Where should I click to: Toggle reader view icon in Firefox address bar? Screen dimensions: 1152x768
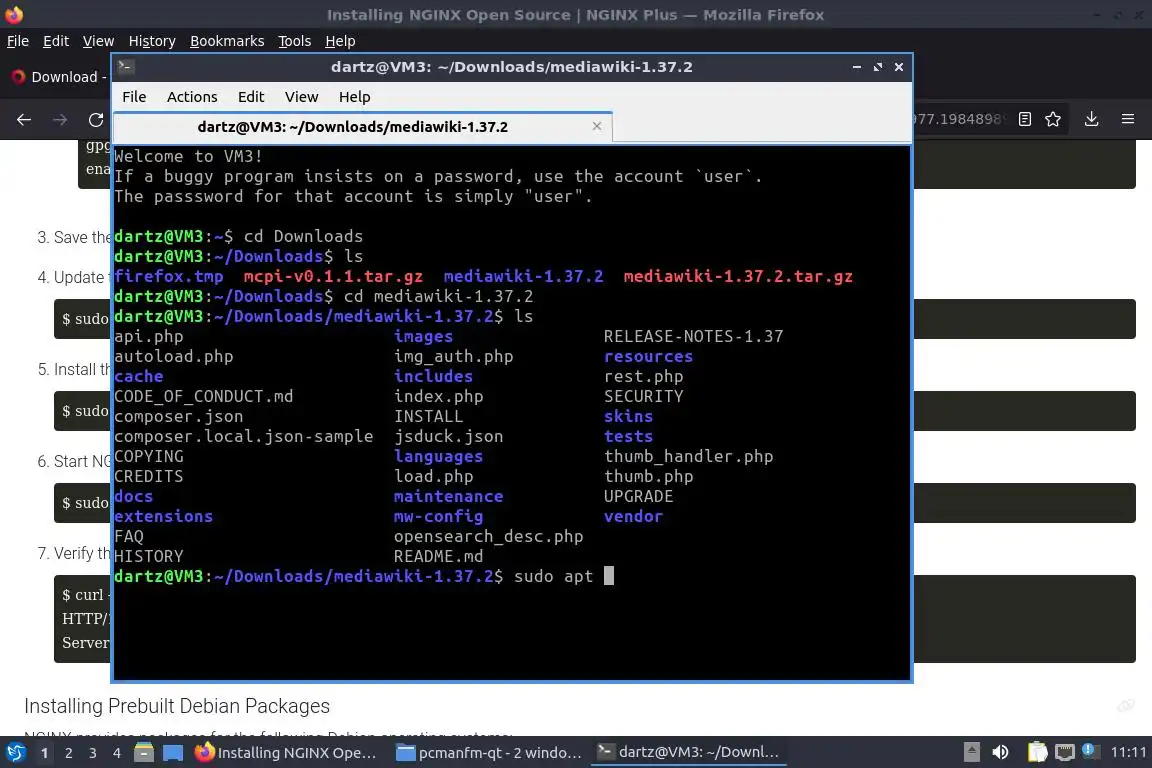tap(1025, 119)
